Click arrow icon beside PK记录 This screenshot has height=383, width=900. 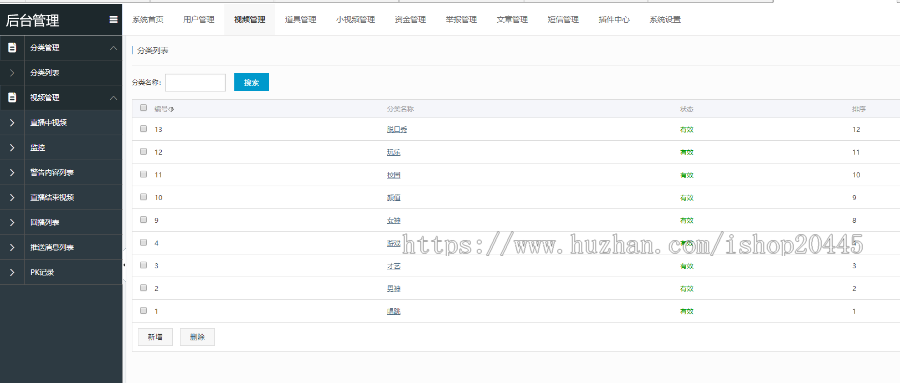(12, 273)
